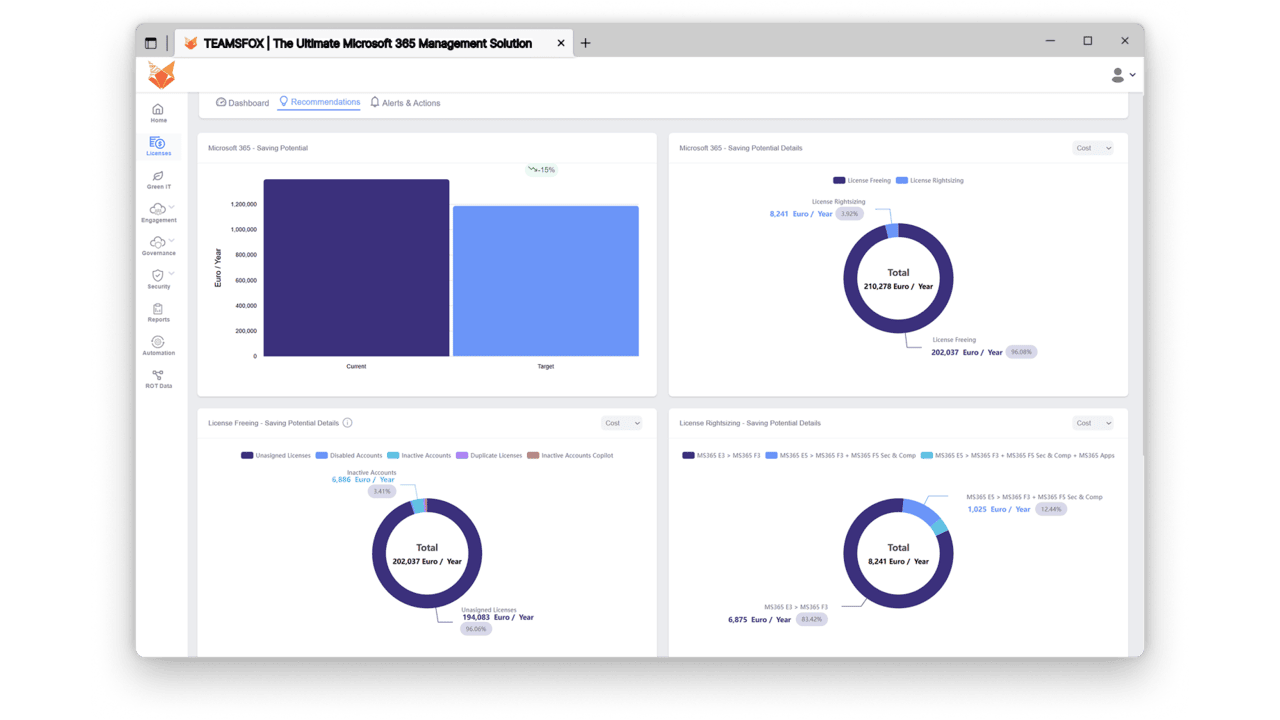Select the Recommendations tab
This screenshot has height=720, width=1280.
pos(319,102)
